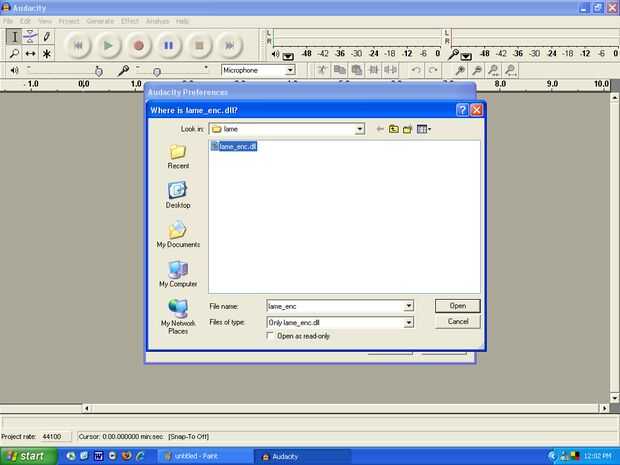Click Fit project in window icon
The image size is (620, 465).
coord(510,70)
